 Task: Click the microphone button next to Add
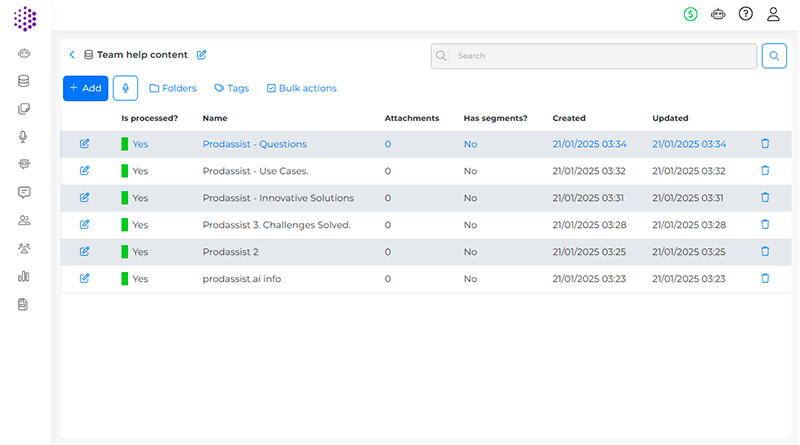[125, 88]
